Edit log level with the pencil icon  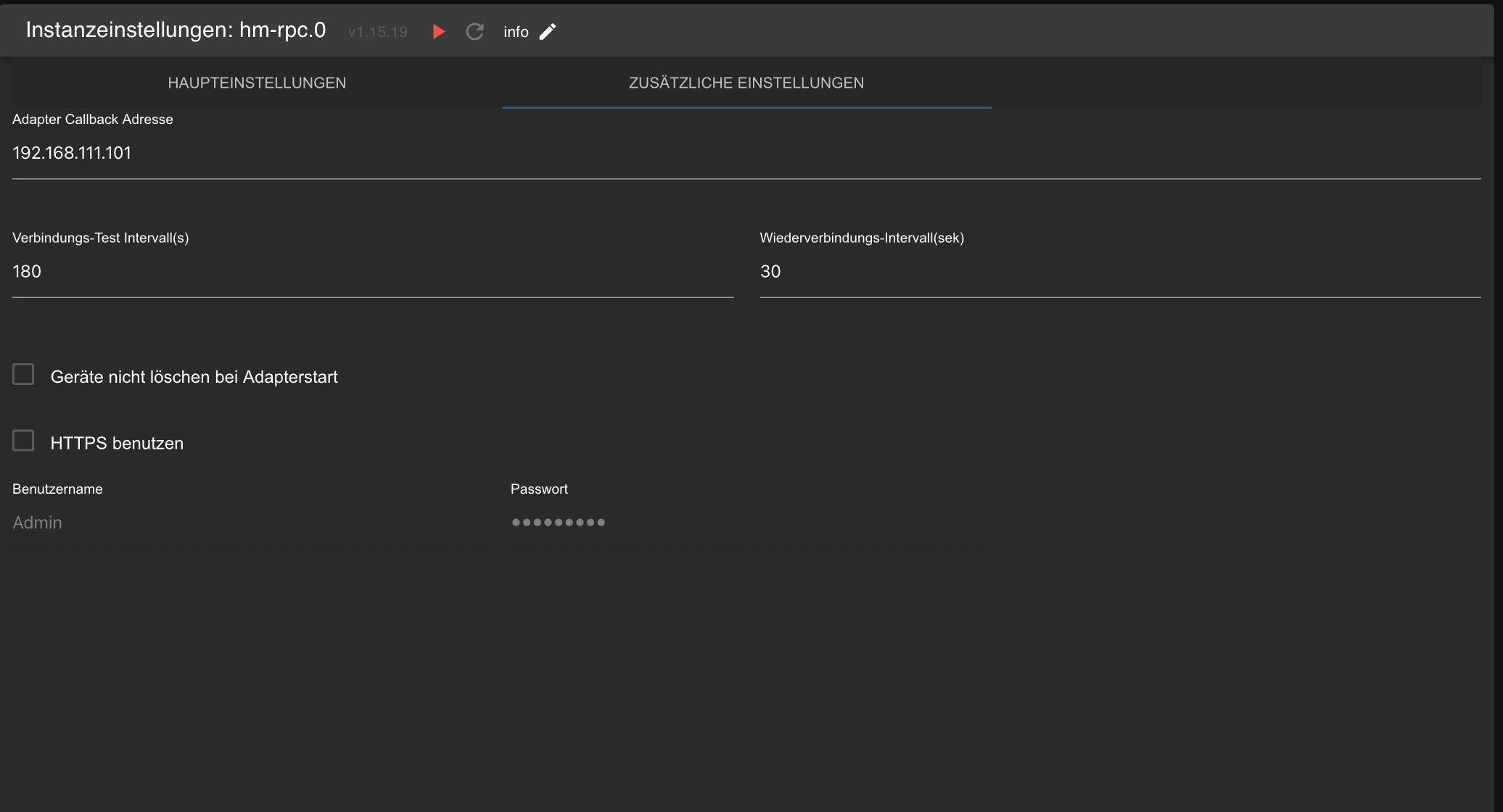point(548,32)
